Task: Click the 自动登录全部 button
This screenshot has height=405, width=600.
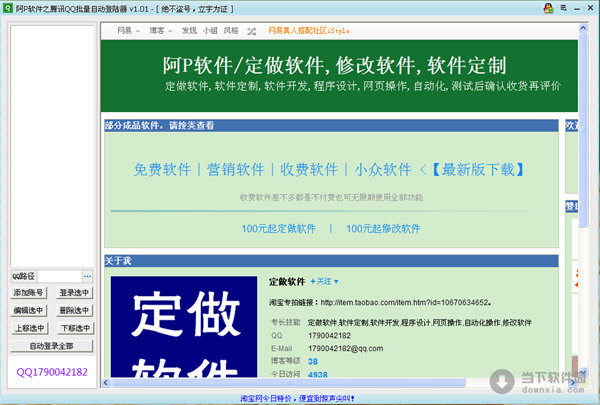Action: (x=52, y=346)
